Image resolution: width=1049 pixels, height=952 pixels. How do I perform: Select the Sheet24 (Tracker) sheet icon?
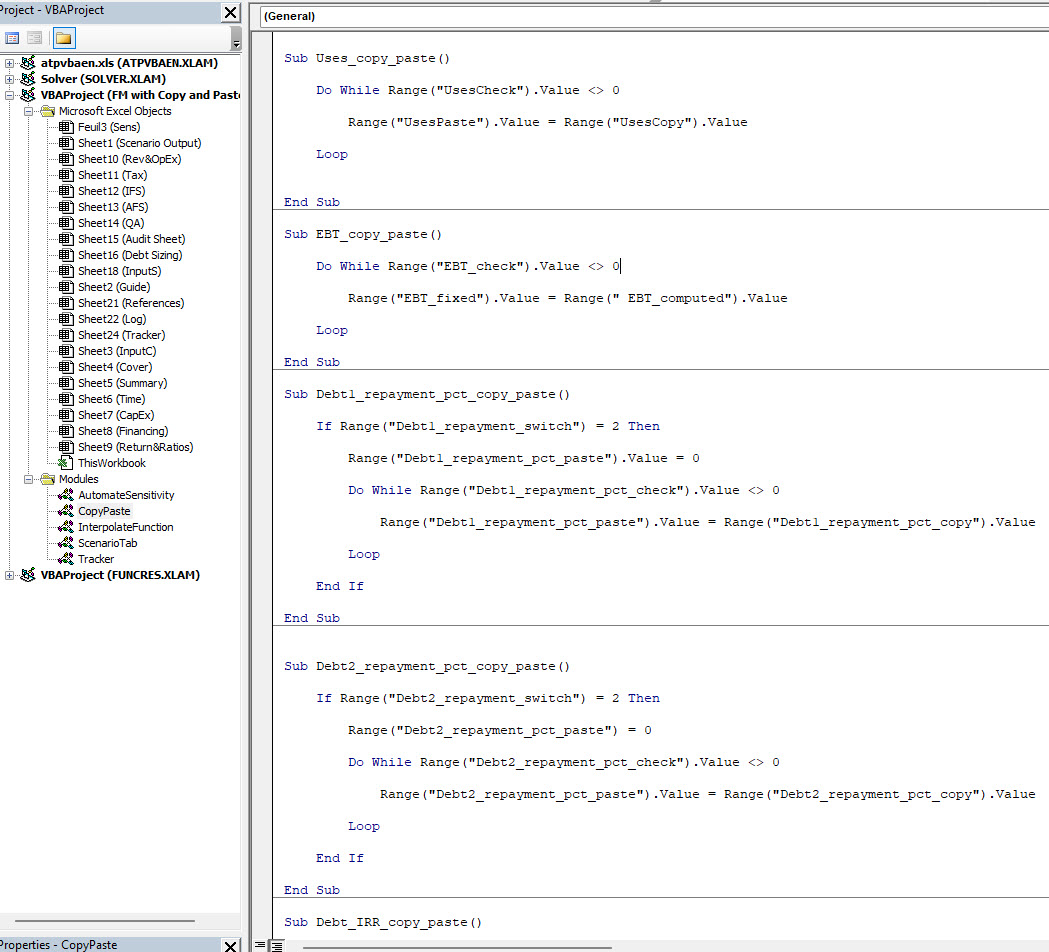point(66,335)
